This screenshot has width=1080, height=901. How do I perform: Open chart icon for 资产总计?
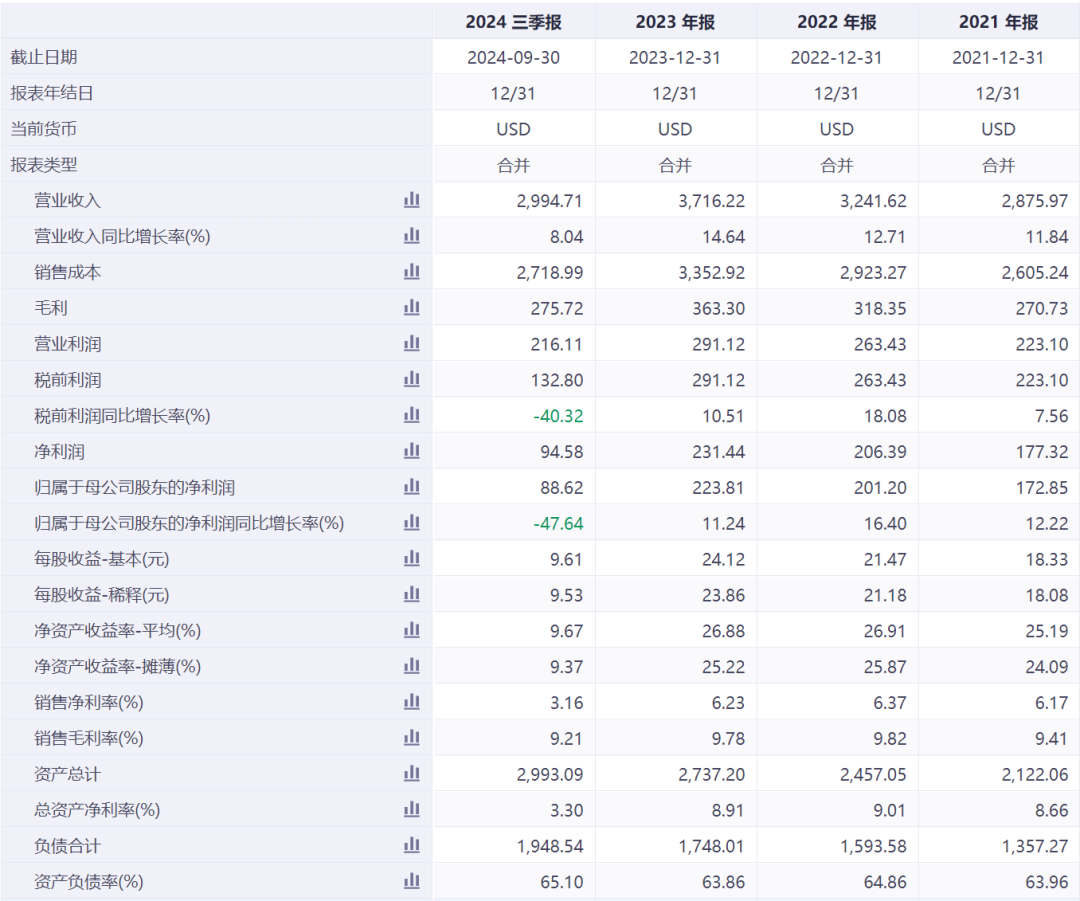pyautogui.click(x=411, y=774)
